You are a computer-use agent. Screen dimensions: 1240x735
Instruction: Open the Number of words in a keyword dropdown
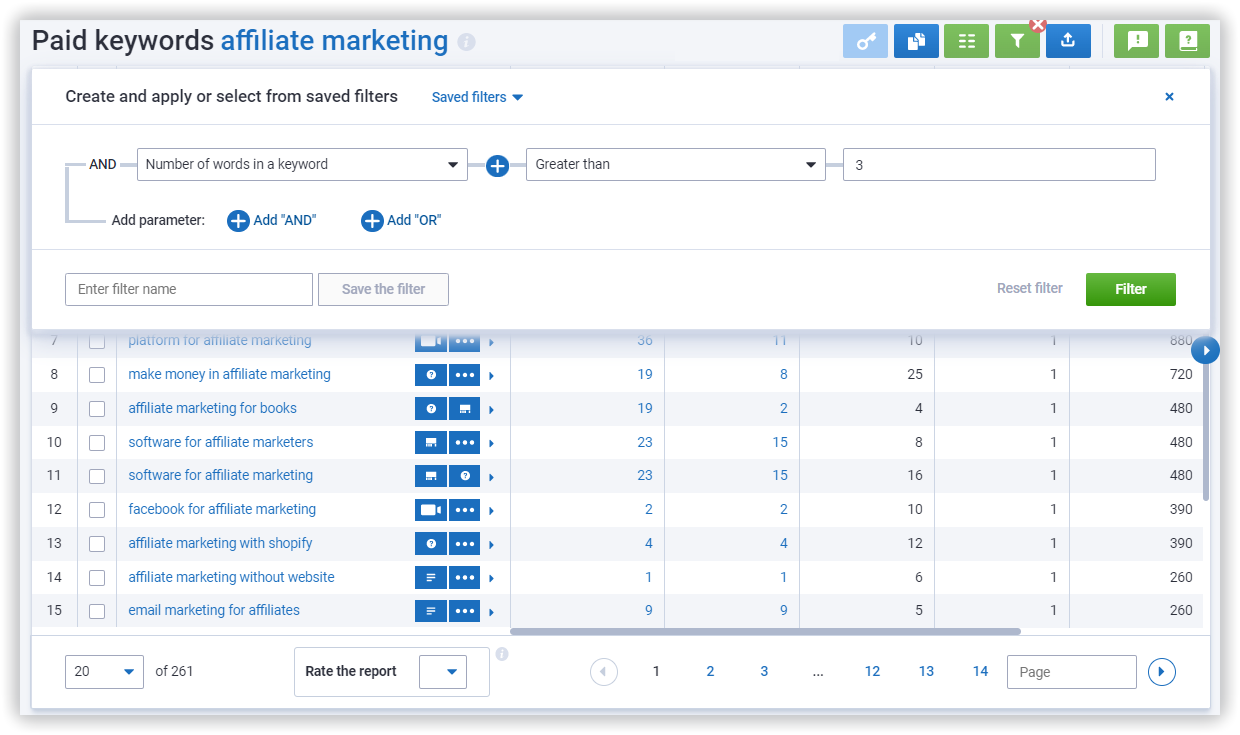pos(302,165)
